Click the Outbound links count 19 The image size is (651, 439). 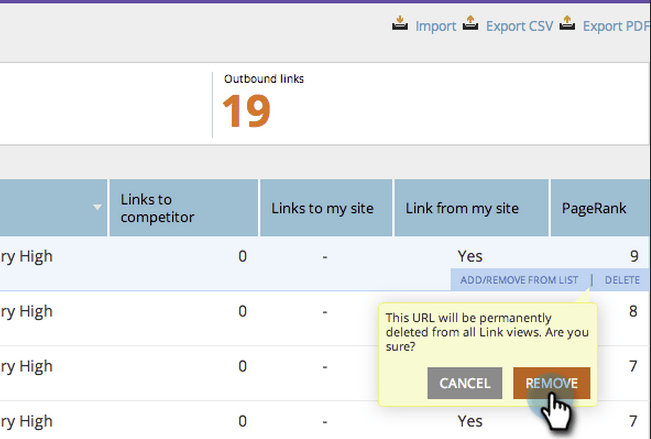[x=246, y=112]
